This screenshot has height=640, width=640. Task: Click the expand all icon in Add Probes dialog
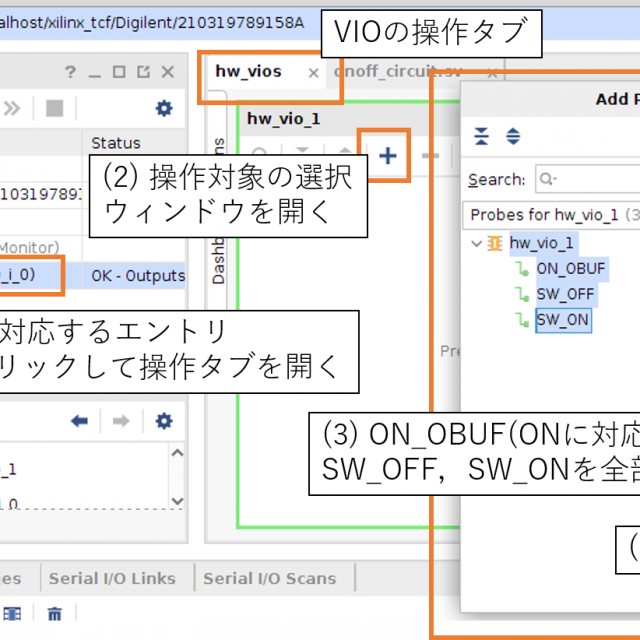click(x=513, y=137)
